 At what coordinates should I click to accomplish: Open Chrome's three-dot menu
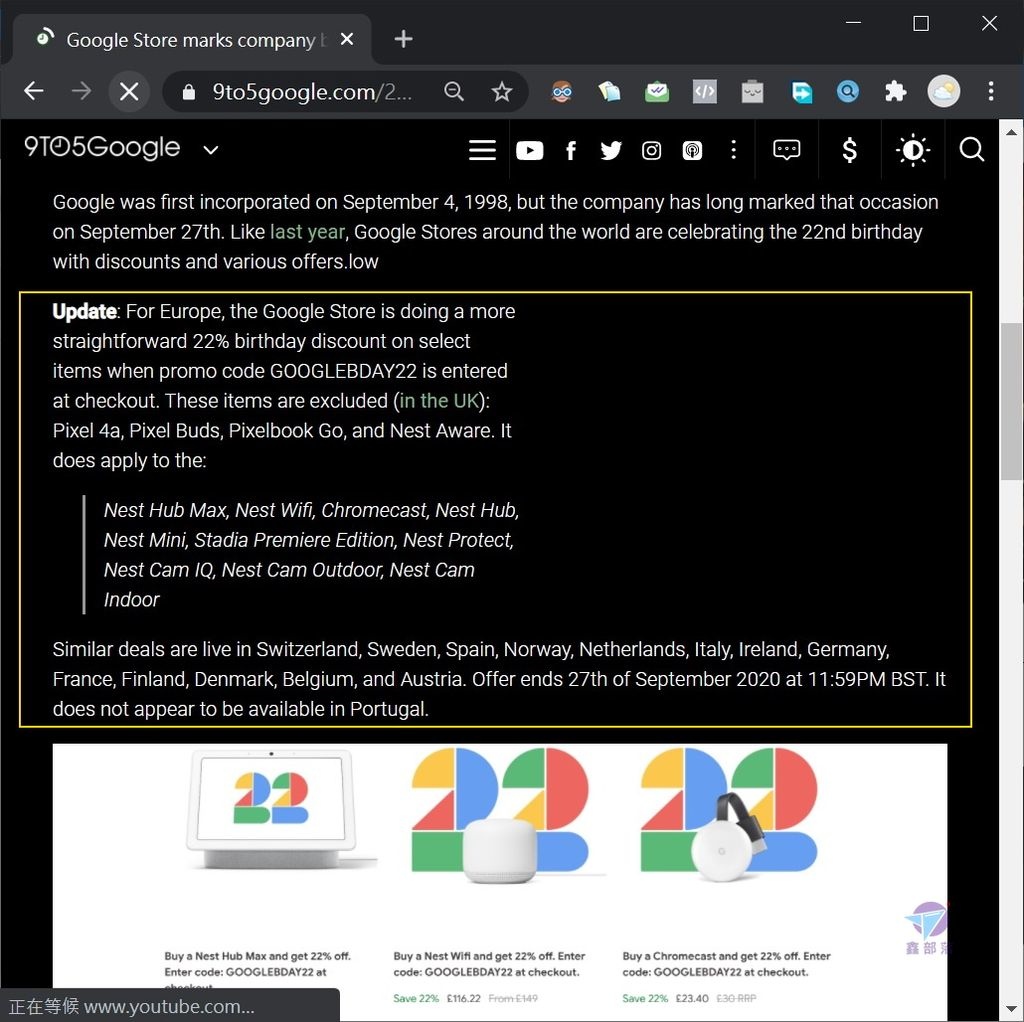[x=991, y=91]
